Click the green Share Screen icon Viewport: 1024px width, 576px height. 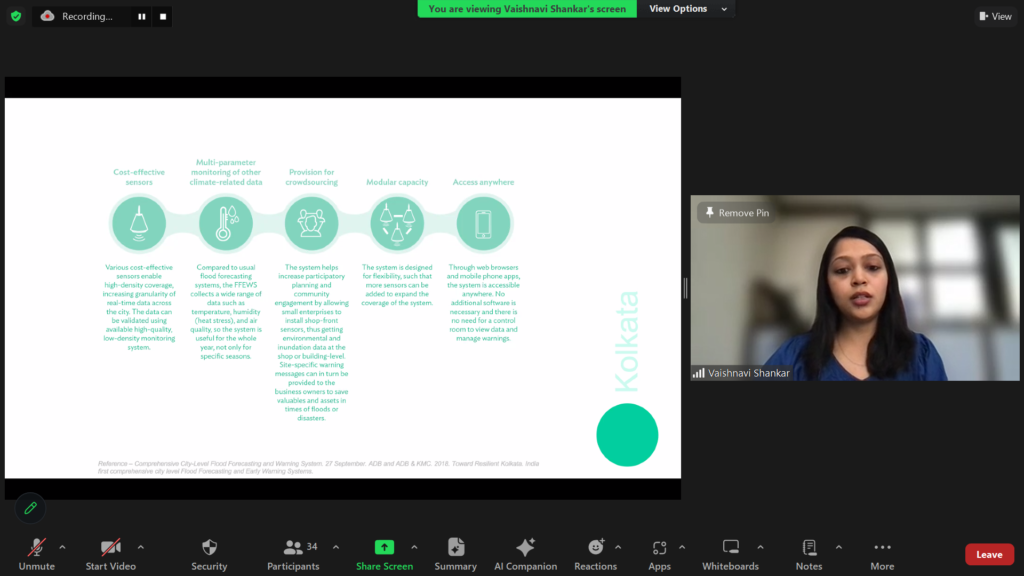click(x=384, y=548)
